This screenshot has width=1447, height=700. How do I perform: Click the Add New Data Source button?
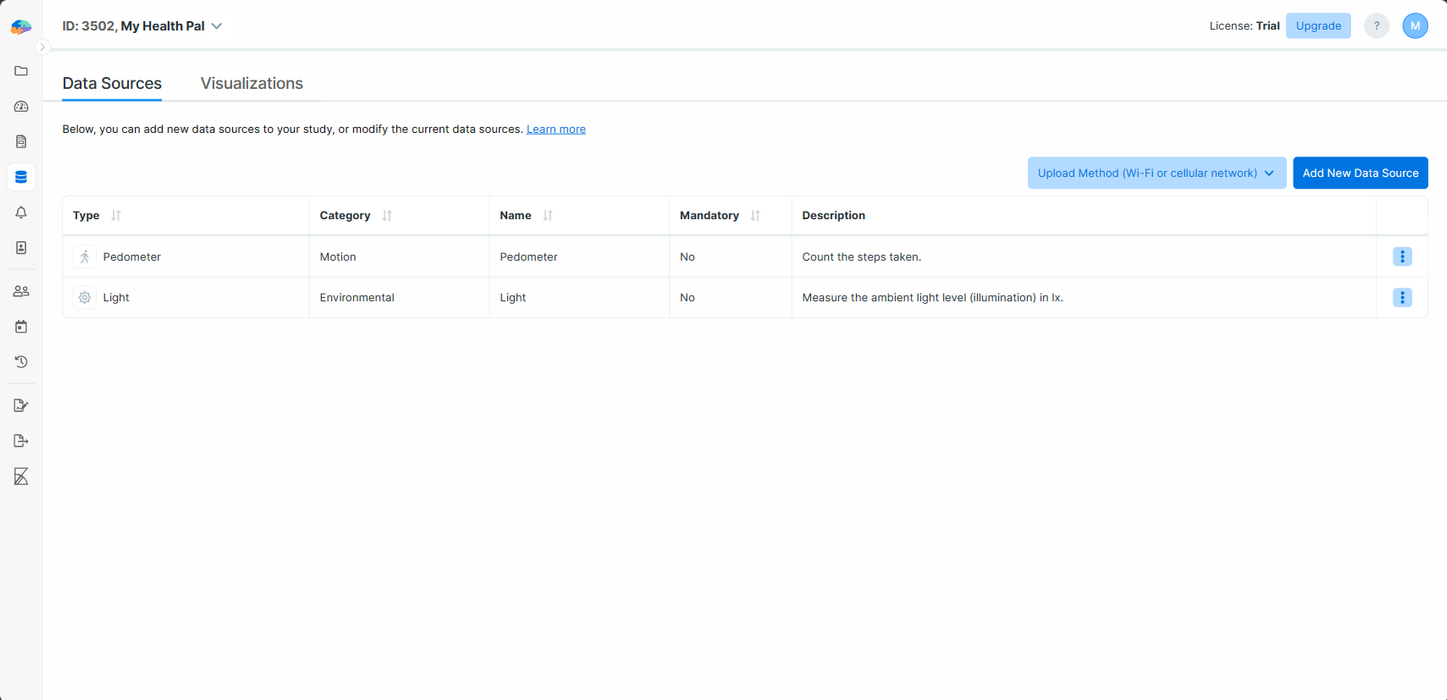[1360, 172]
